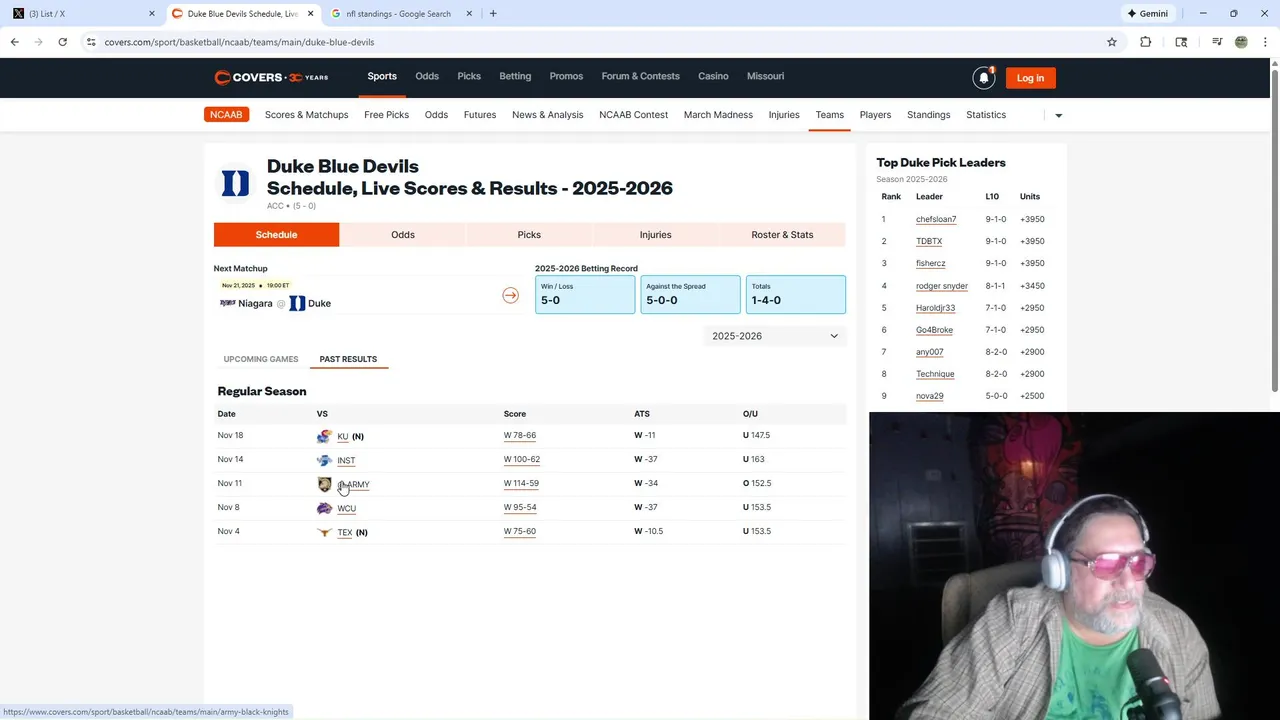Open Scores & Matchups in NCAAB nav
Image resolution: width=1280 pixels, height=720 pixels.
click(x=306, y=115)
